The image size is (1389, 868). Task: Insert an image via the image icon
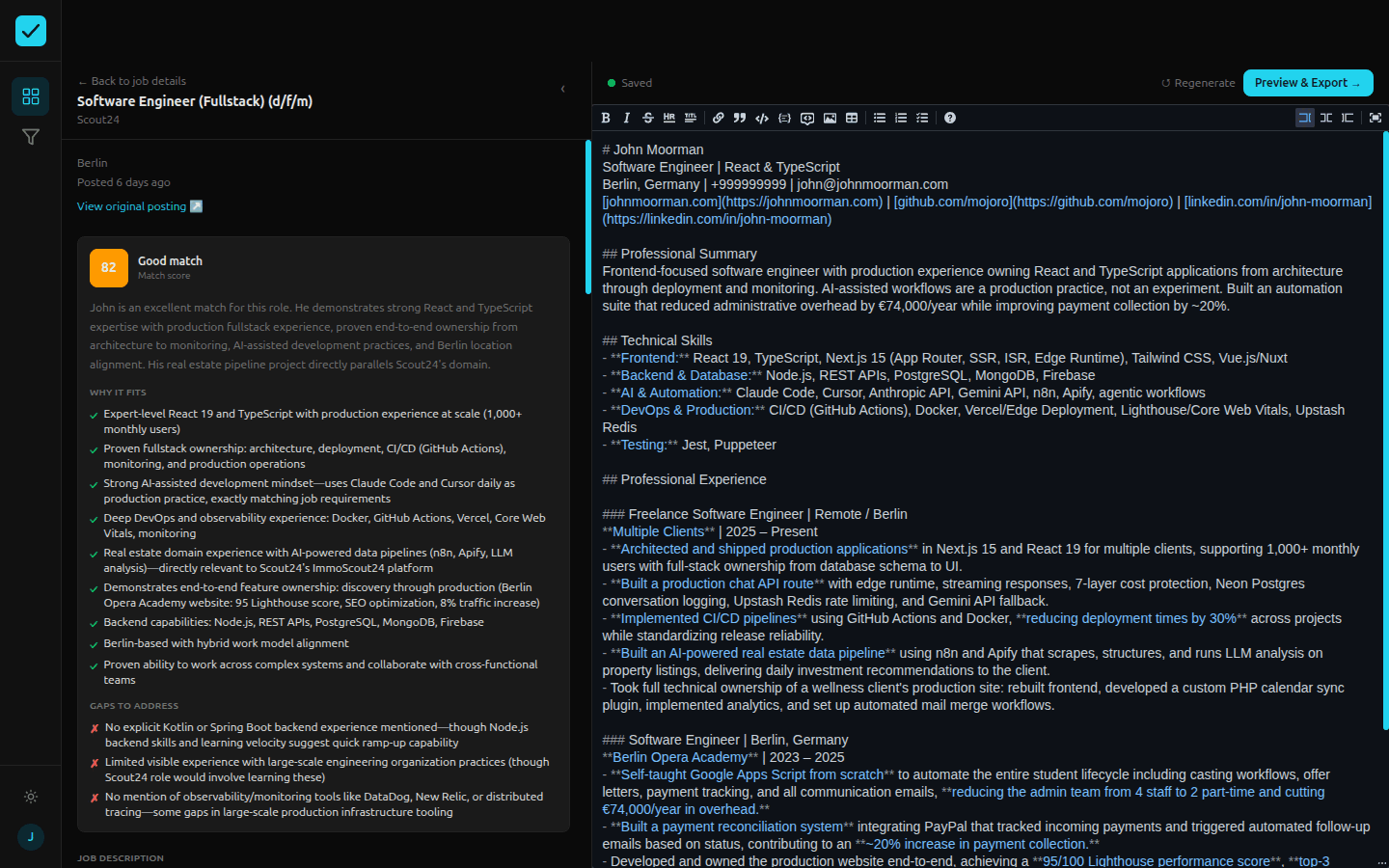(x=831, y=118)
